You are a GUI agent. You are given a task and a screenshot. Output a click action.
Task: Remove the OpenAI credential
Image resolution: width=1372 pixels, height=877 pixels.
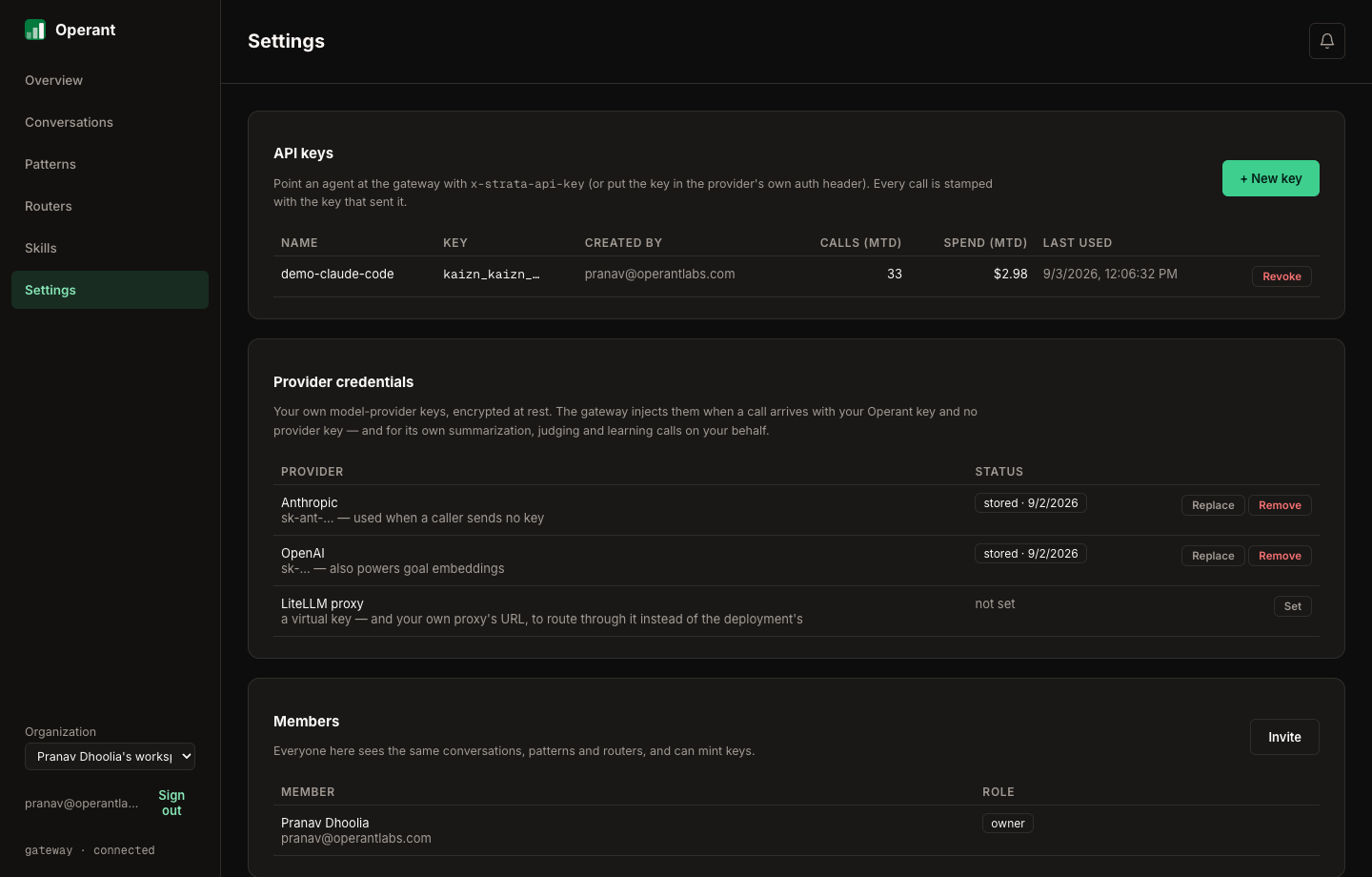point(1280,556)
